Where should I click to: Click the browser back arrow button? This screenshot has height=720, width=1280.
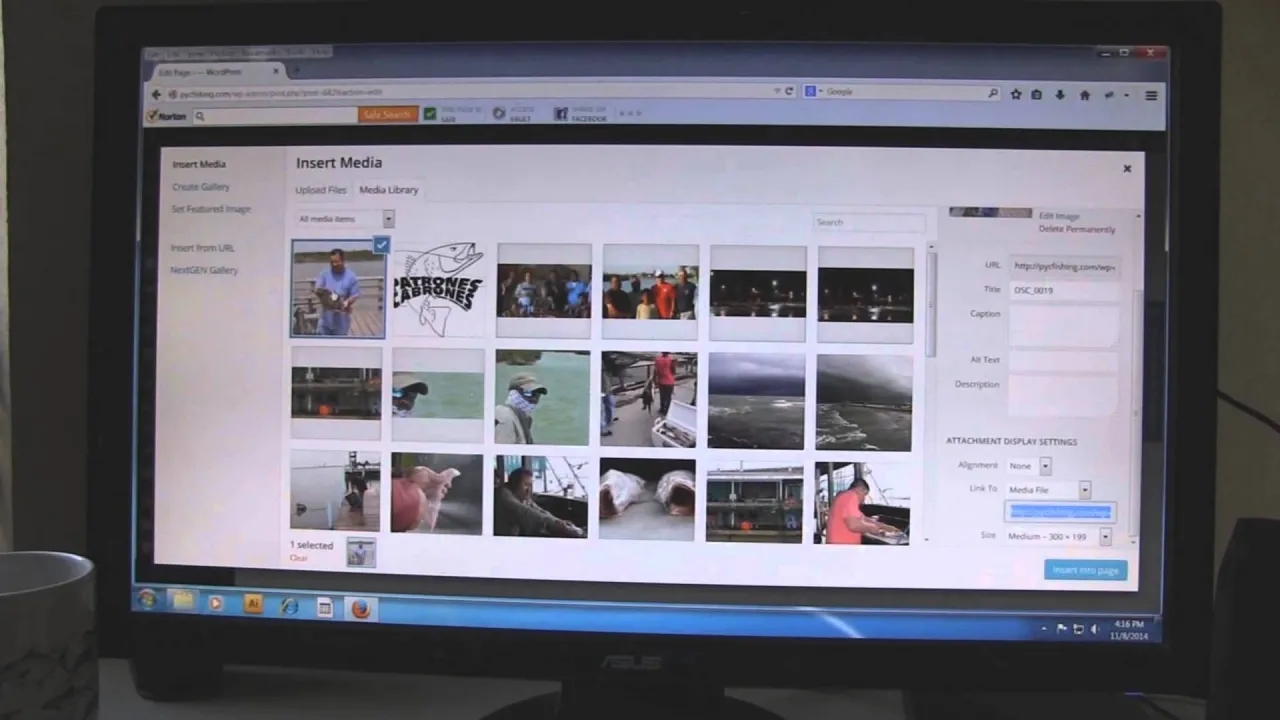click(155, 94)
